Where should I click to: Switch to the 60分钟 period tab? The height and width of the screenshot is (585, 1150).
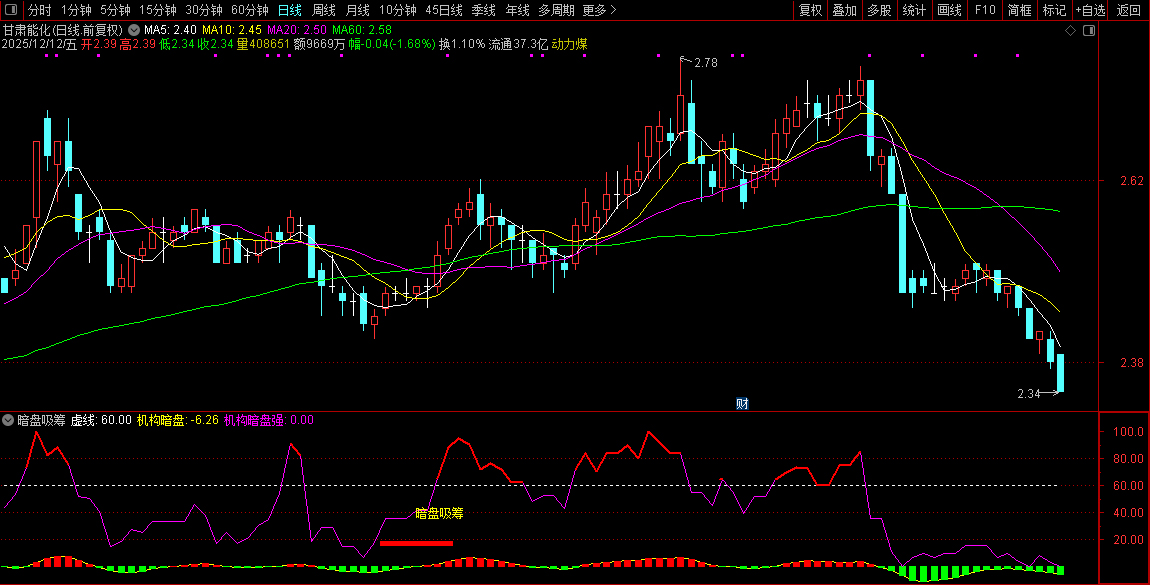pyautogui.click(x=249, y=10)
